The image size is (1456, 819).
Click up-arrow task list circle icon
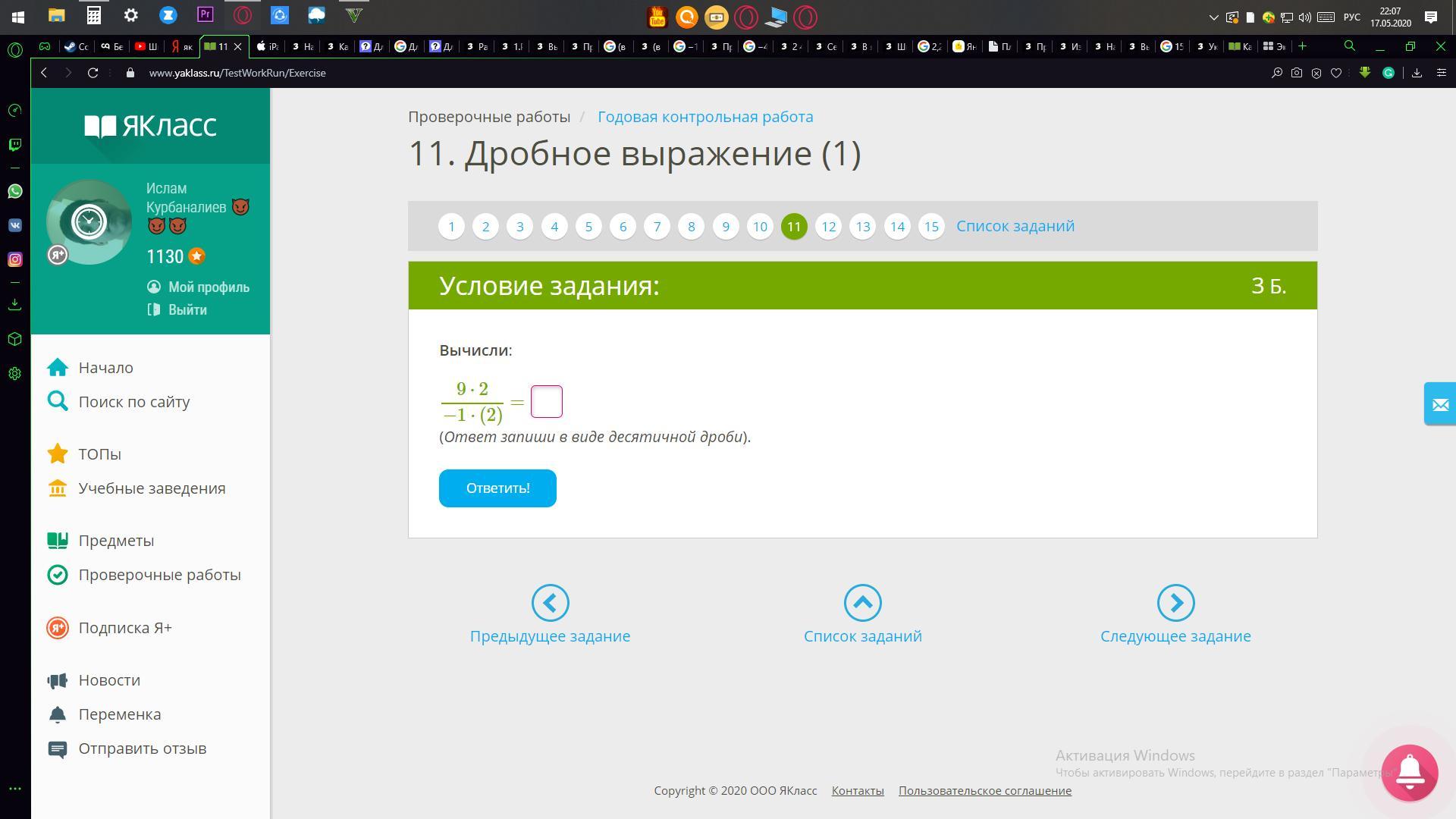pos(862,603)
